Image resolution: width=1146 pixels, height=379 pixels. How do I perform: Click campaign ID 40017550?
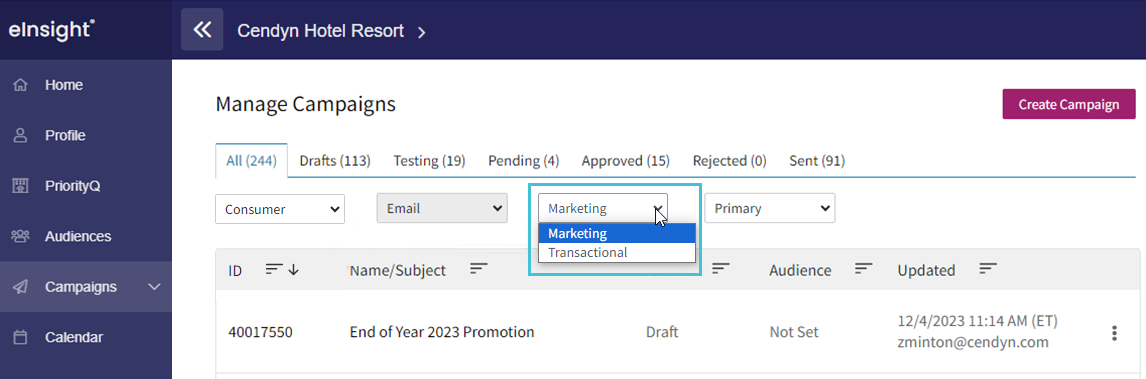260,332
